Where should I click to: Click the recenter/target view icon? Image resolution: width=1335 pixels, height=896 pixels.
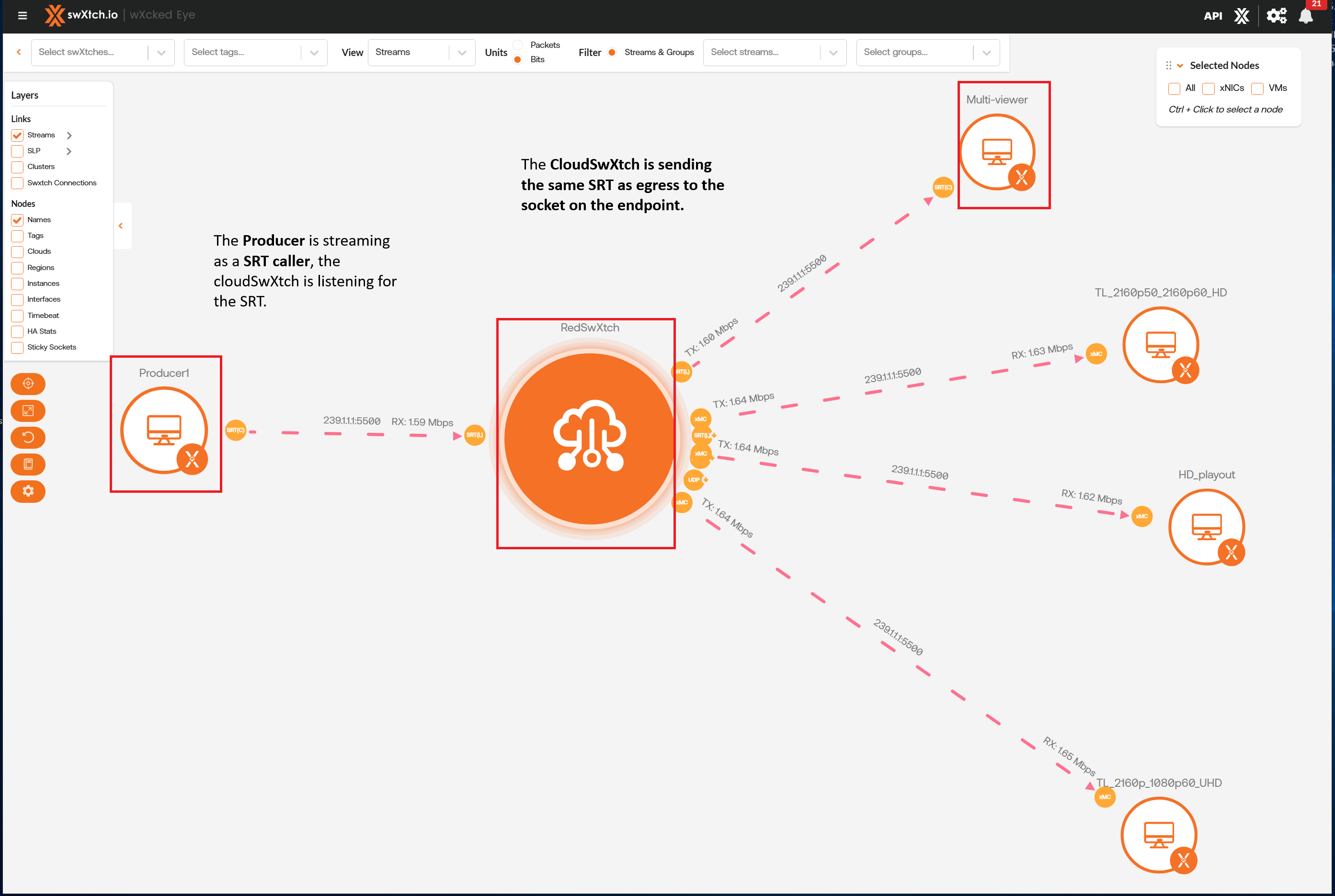[x=27, y=384]
